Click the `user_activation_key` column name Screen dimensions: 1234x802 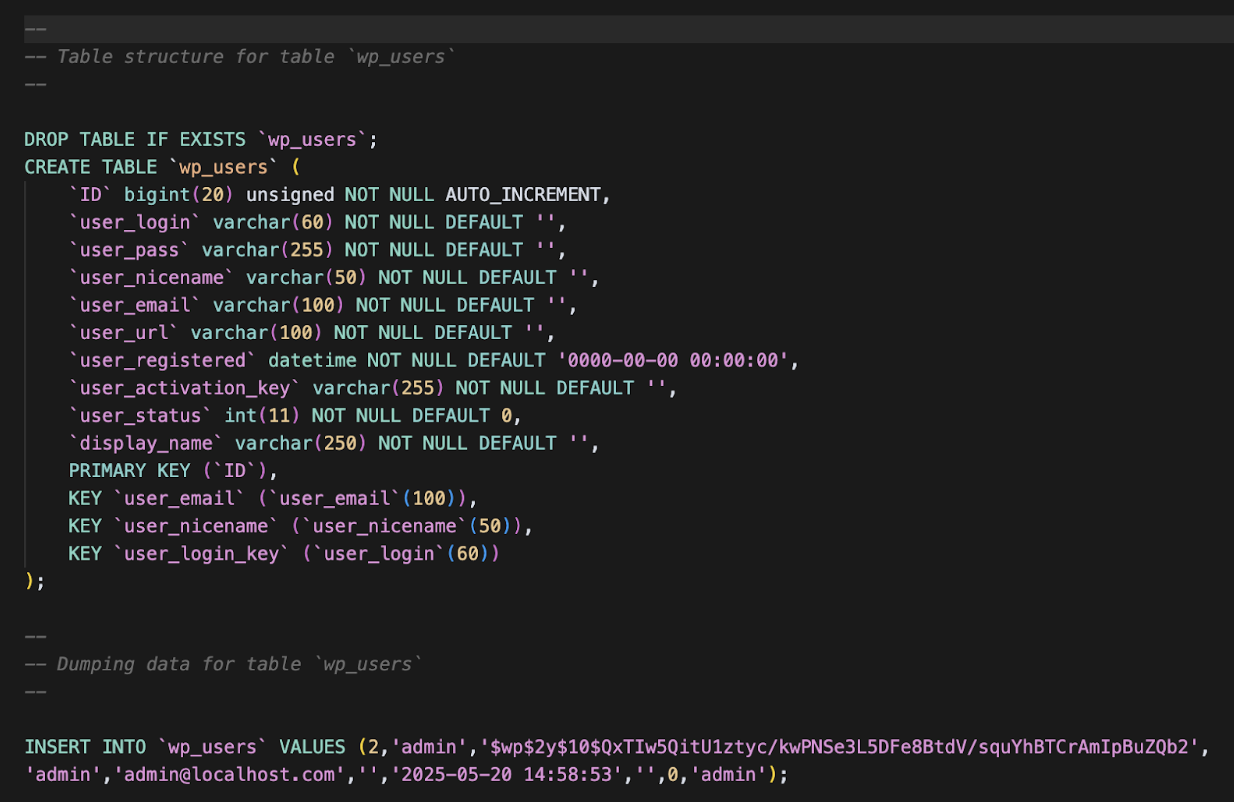[185, 387]
